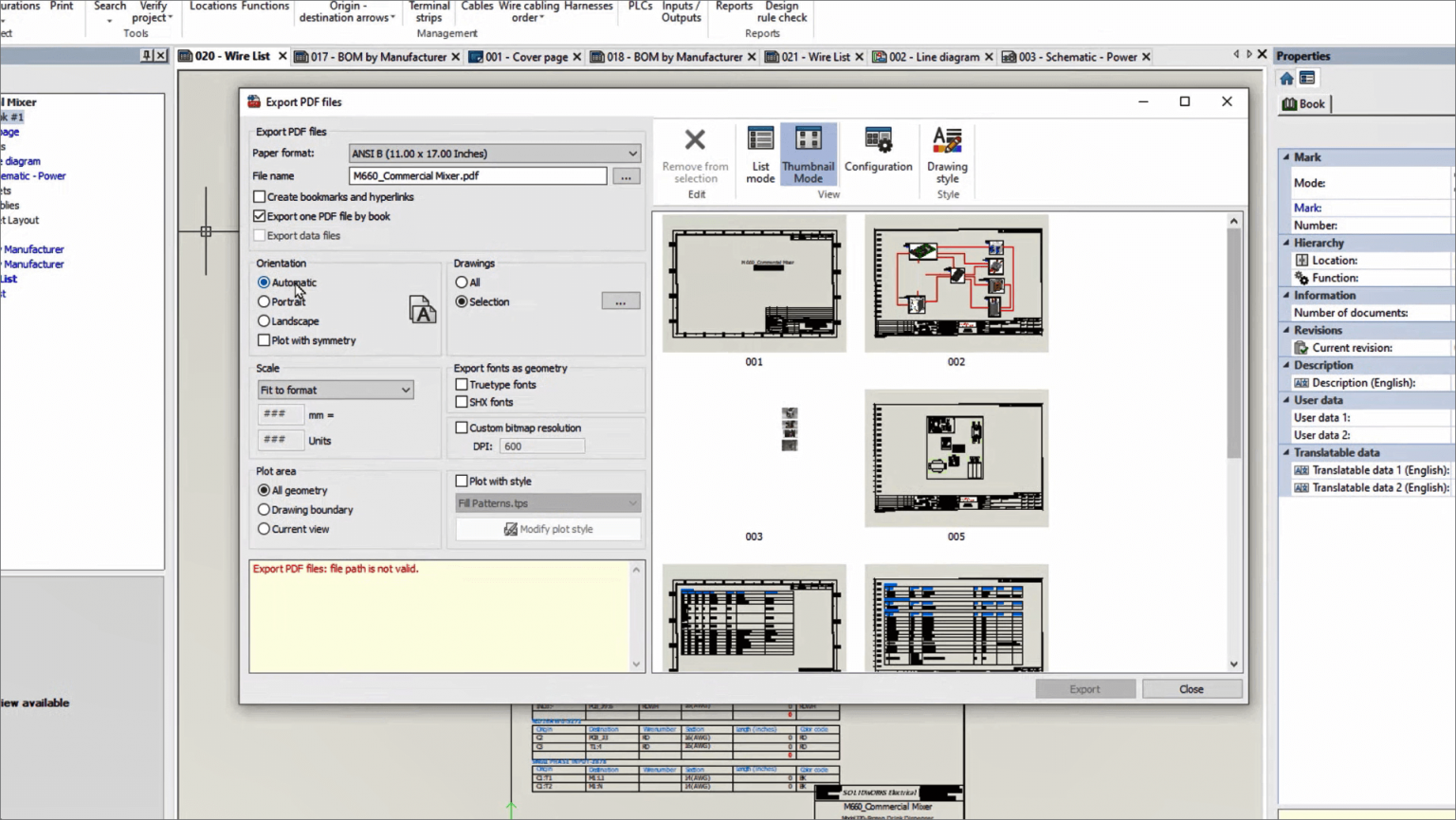Close the 002 - Line diagram tab

coord(989,57)
